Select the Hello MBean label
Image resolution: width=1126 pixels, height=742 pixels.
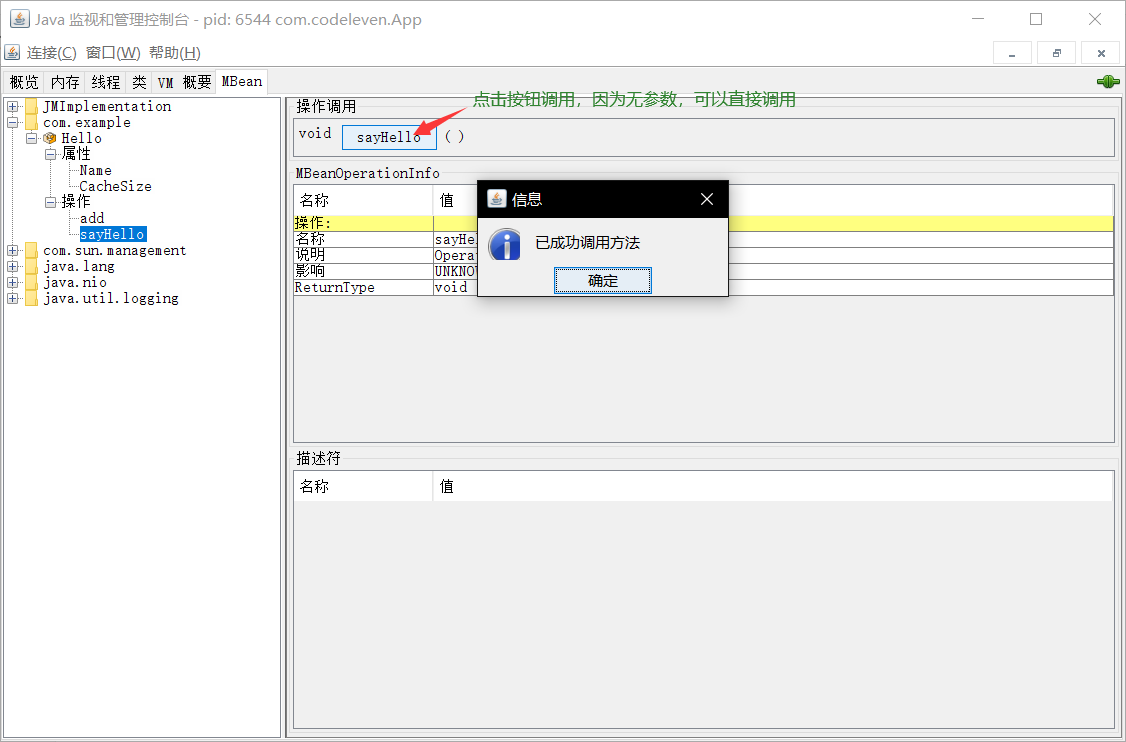click(x=81, y=138)
